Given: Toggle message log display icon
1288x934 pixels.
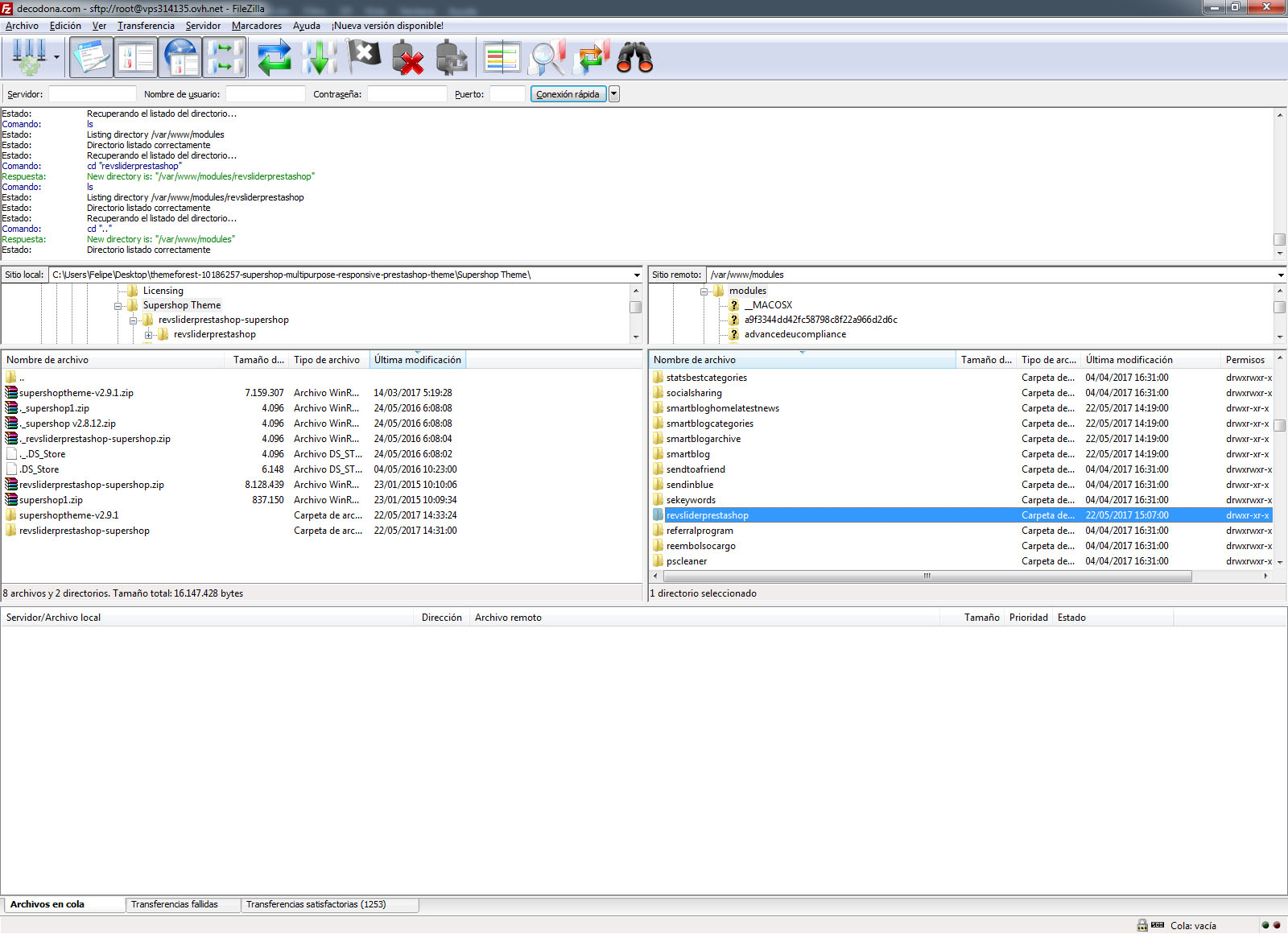Looking at the screenshot, I should coord(91,57).
